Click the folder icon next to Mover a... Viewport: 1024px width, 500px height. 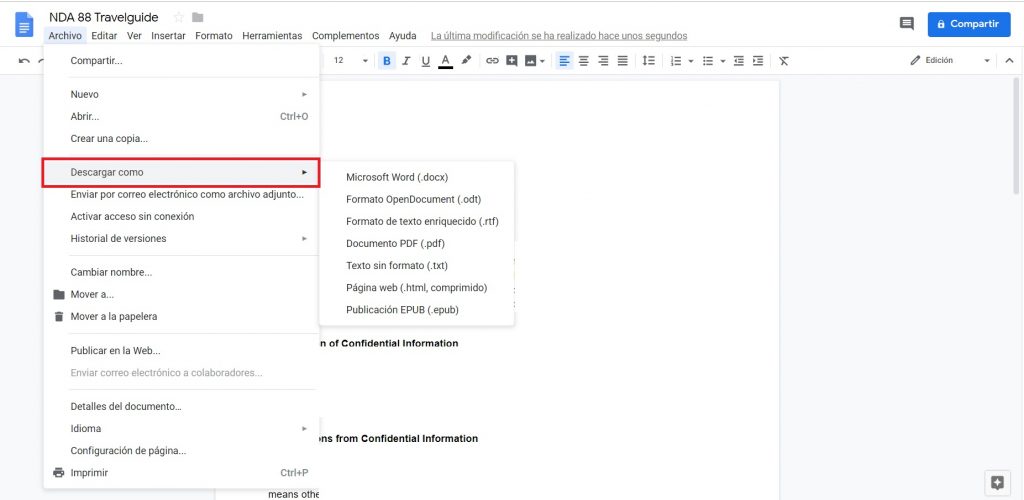pos(59,294)
